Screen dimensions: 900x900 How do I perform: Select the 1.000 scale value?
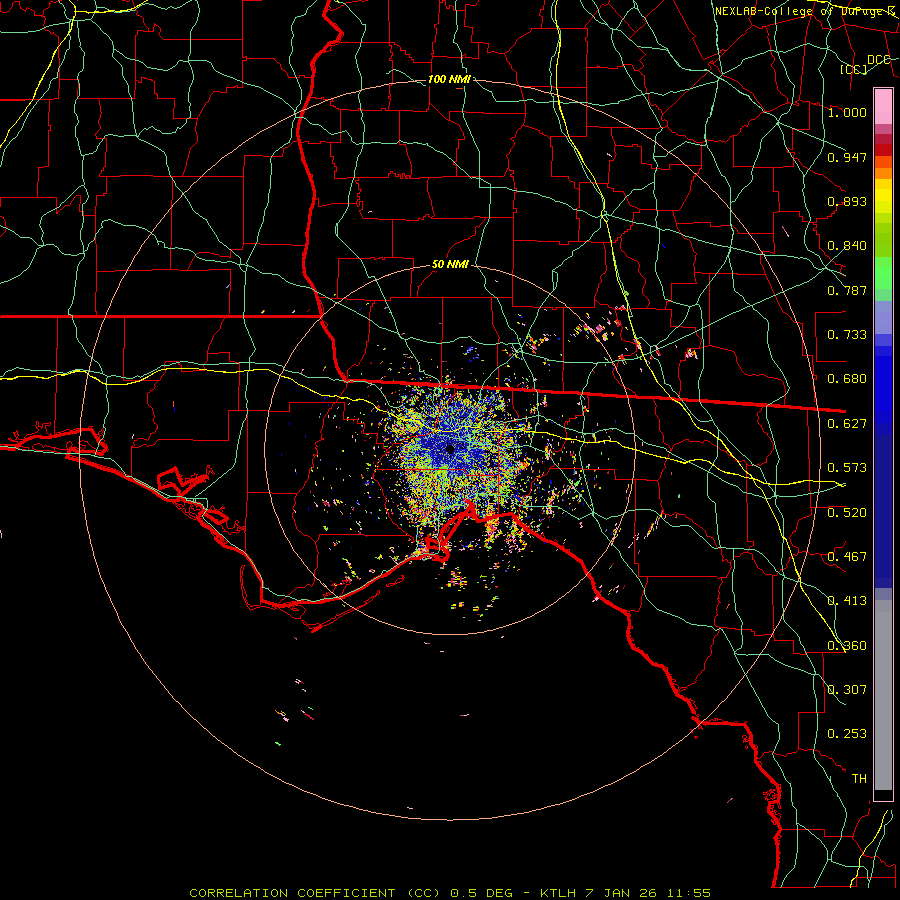click(x=847, y=112)
